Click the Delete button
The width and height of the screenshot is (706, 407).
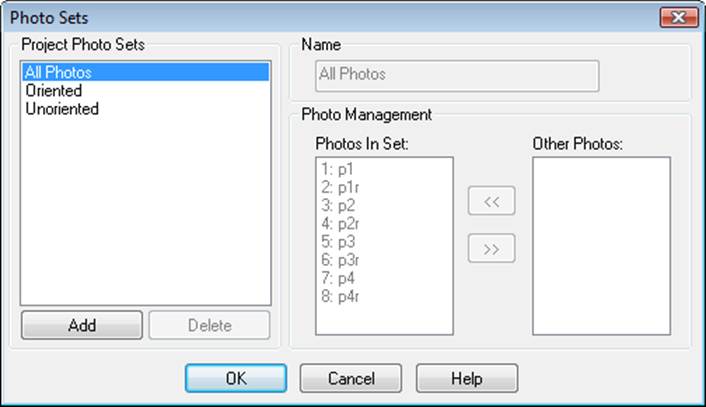[x=209, y=325]
